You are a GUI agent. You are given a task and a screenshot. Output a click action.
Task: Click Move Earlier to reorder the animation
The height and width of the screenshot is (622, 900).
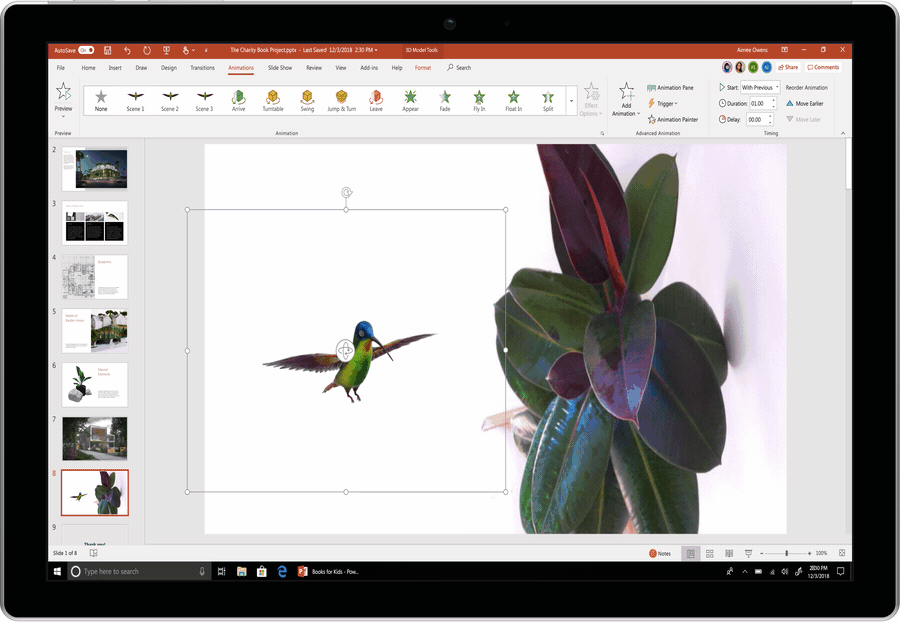click(x=806, y=103)
